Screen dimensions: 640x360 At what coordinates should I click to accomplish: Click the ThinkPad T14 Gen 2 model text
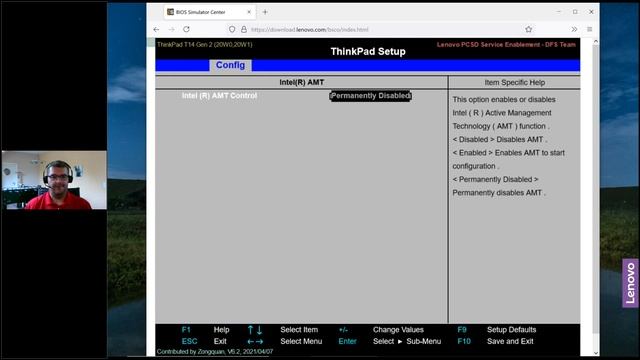coord(204,44)
